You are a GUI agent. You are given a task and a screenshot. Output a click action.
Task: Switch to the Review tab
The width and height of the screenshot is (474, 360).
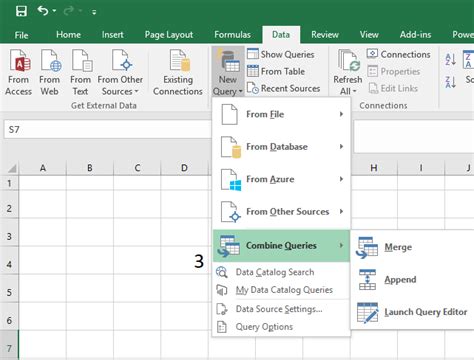click(325, 35)
